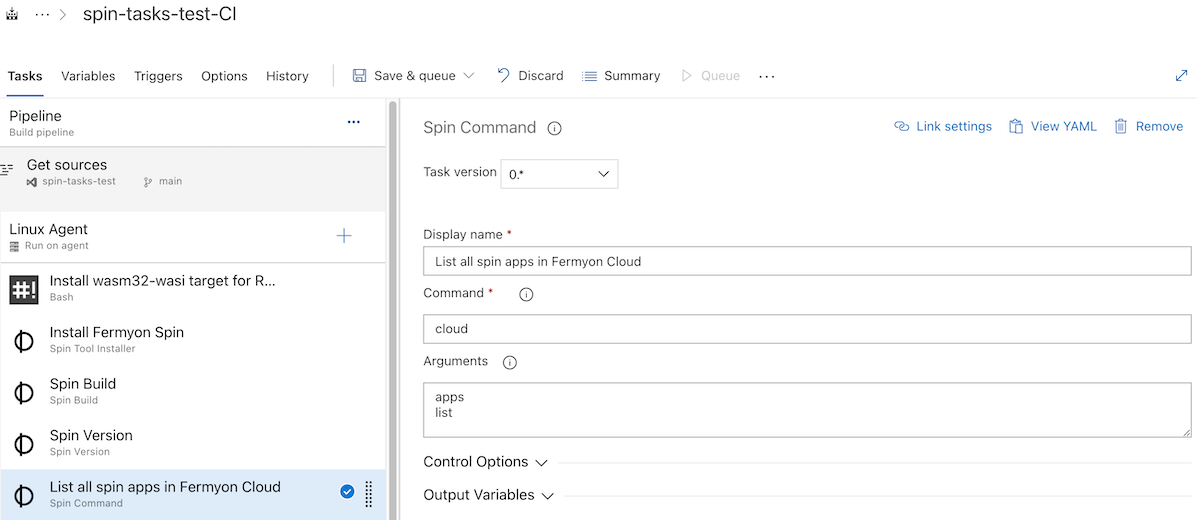Click the Display name input field

click(807, 261)
